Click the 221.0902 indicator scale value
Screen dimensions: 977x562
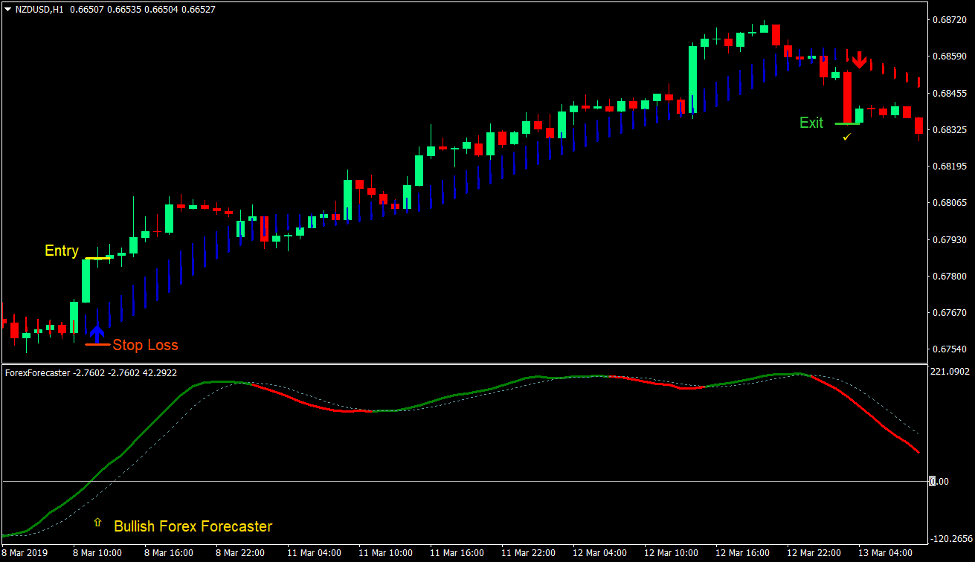click(950, 372)
